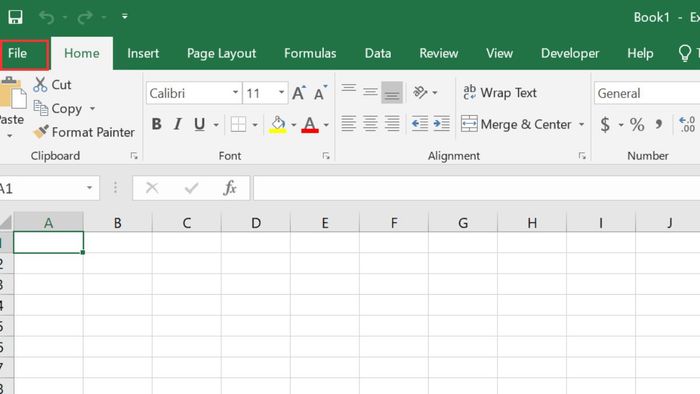The height and width of the screenshot is (394, 700).
Task: Expand the Merge & Center options arrow
Action: [581, 124]
